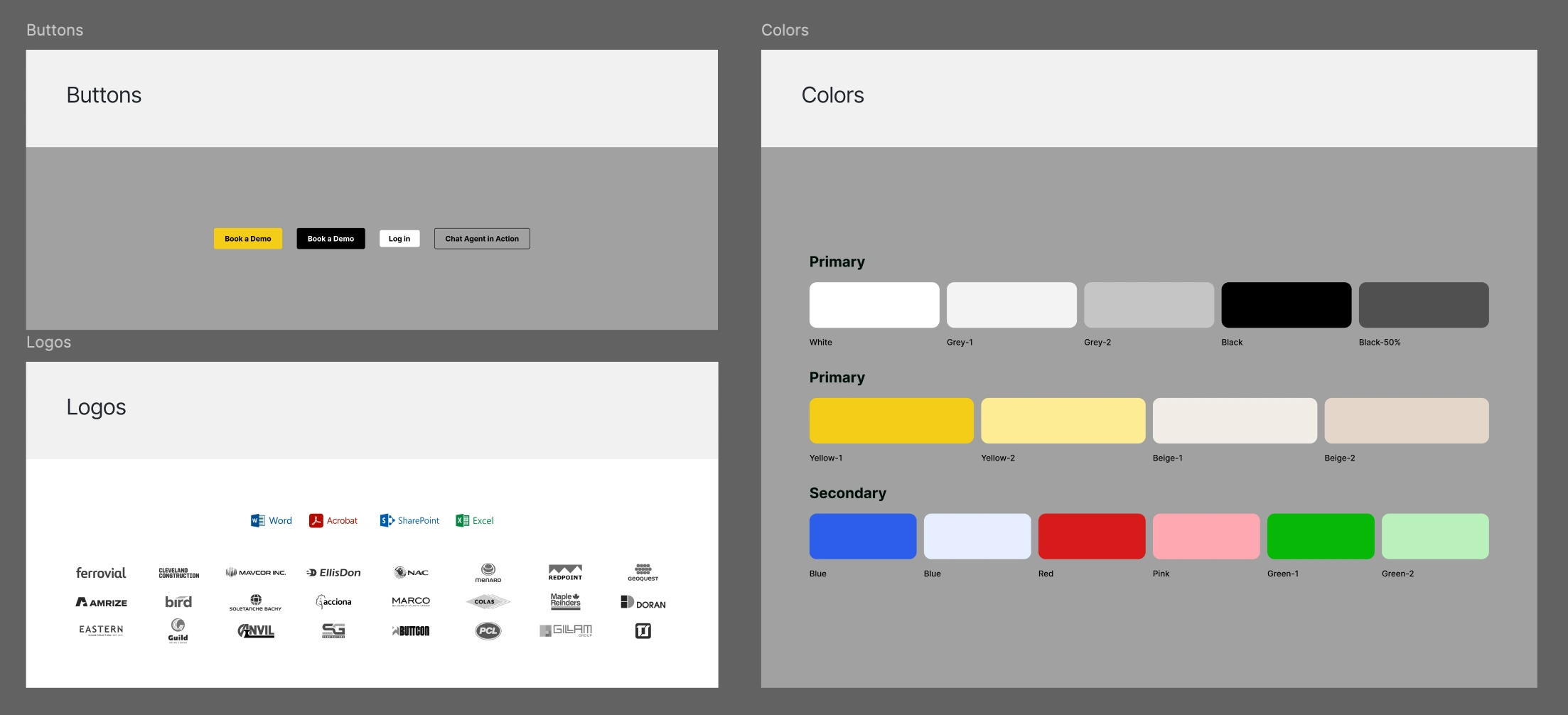1568x715 pixels.
Task: Click the Beige-1 color swatch
Action: (1235, 421)
